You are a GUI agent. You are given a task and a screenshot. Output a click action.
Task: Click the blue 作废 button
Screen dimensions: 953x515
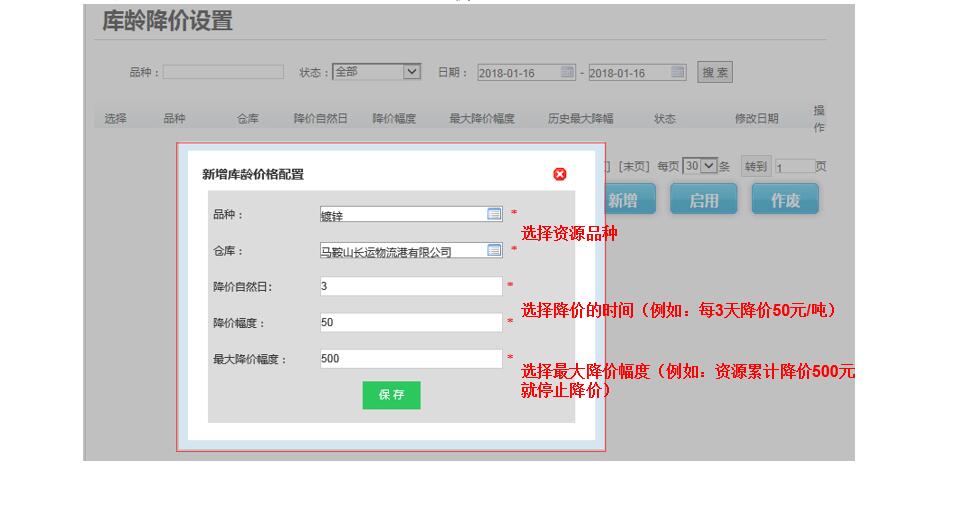(785, 200)
